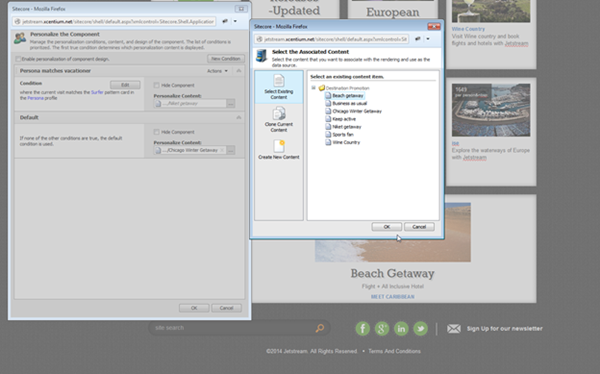Click Personalize the Component people icon
Screen dimensions: 600x374
20,38
